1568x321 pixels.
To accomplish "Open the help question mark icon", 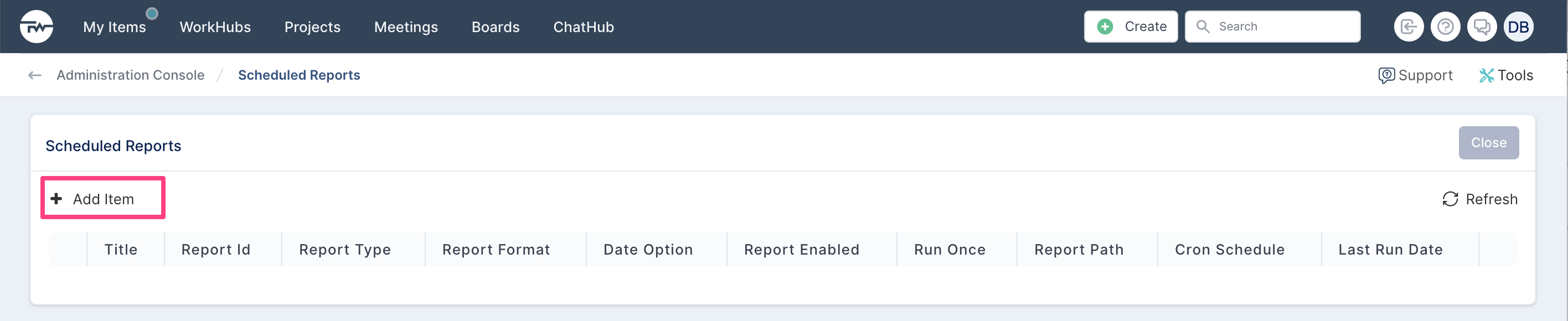I will (x=1445, y=27).
